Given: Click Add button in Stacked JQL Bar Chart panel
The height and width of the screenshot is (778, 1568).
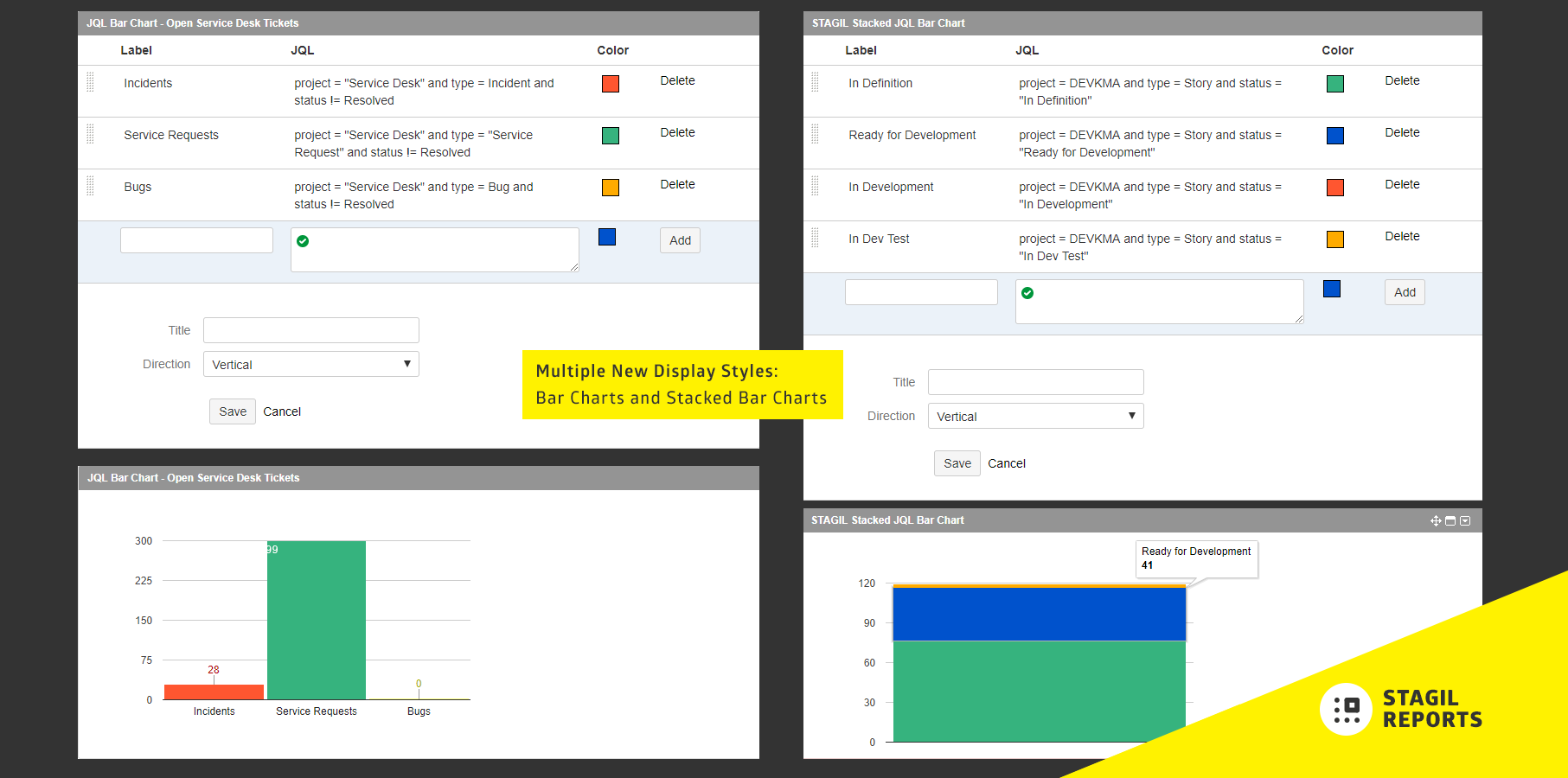Looking at the screenshot, I should coord(1405,292).
